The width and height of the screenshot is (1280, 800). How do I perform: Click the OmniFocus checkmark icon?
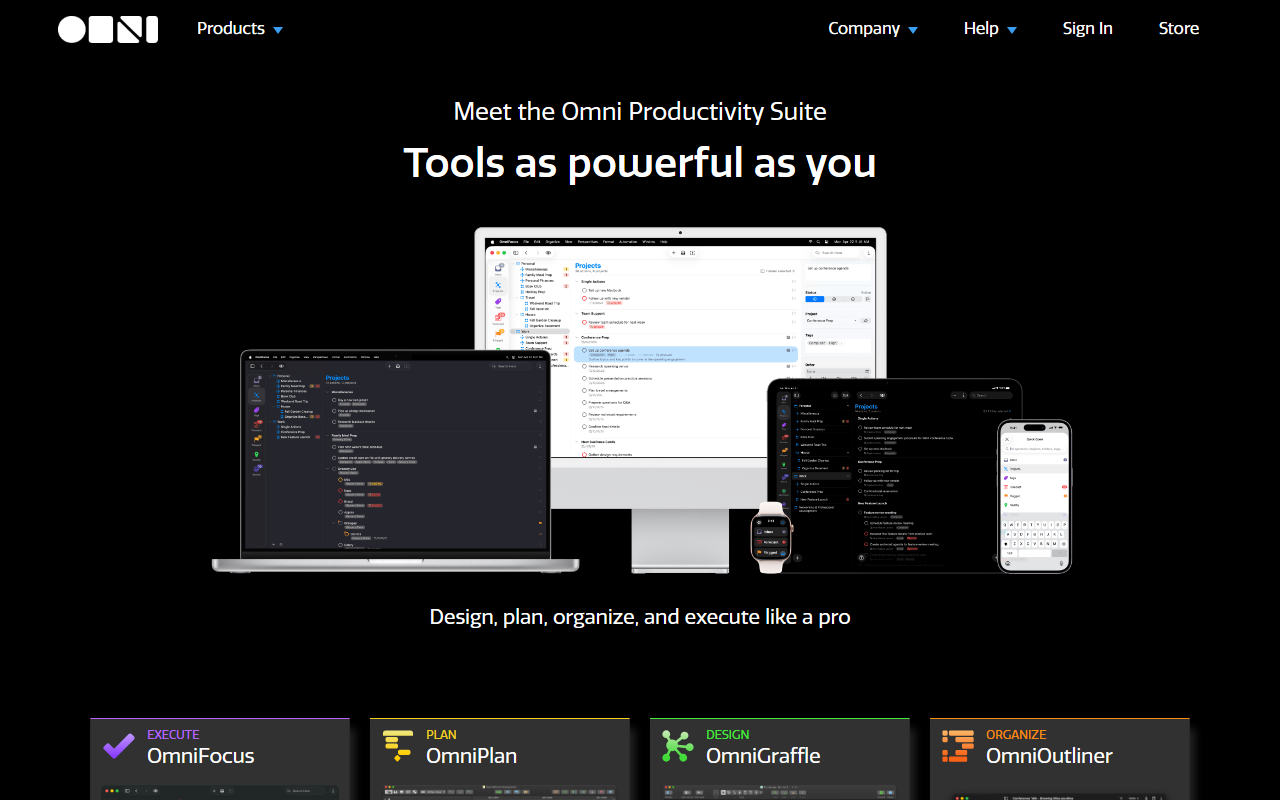(x=119, y=746)
